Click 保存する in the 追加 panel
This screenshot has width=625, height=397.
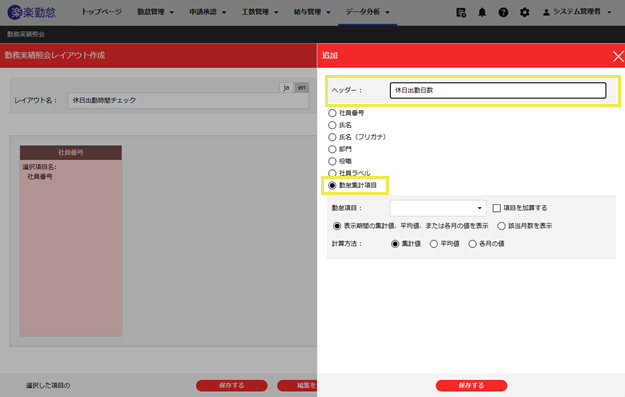point(471,385)
